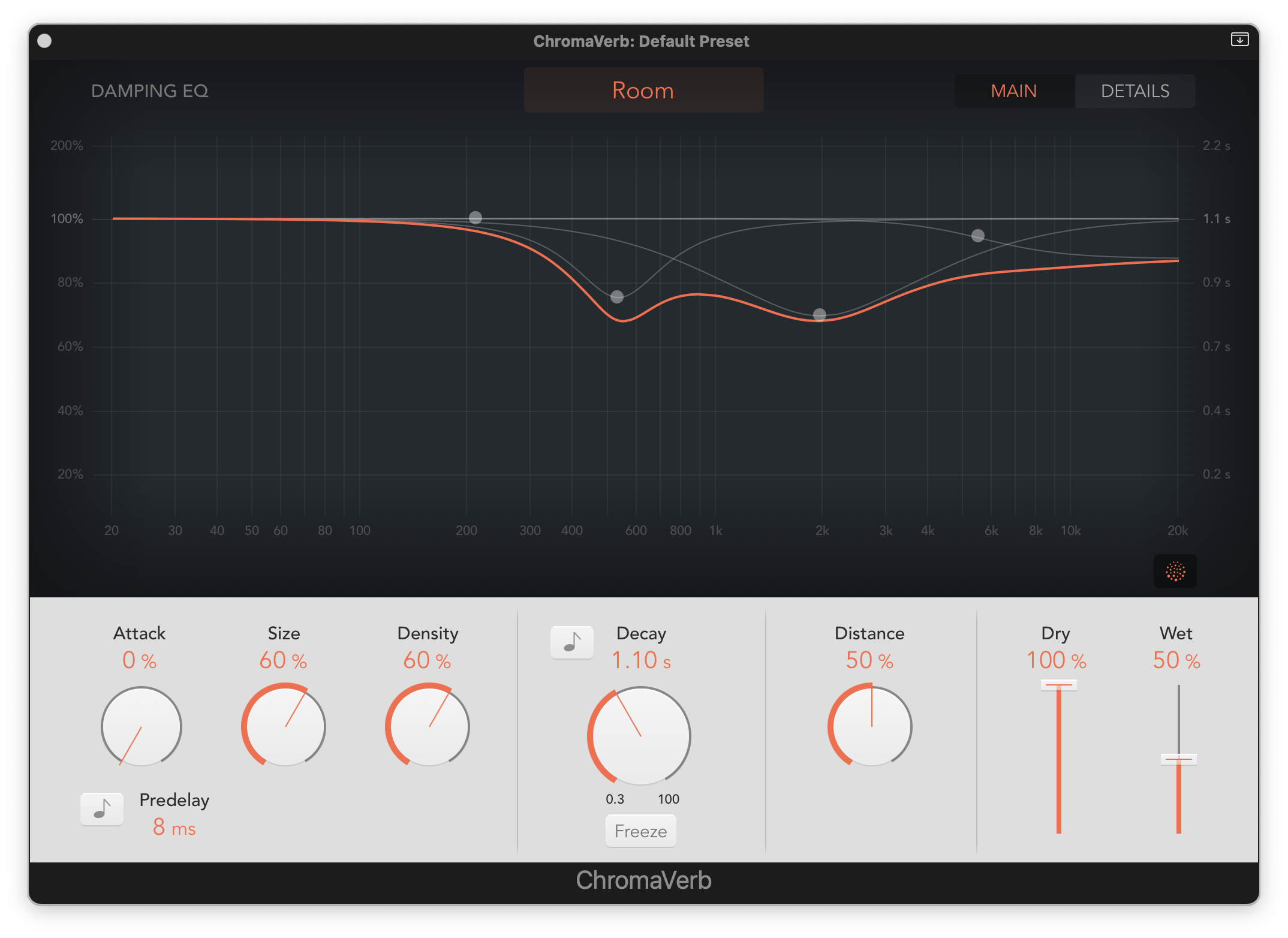1288x938 pixels.
Task: Click the Attack value 0 %
Action: [x=140, y=661]
